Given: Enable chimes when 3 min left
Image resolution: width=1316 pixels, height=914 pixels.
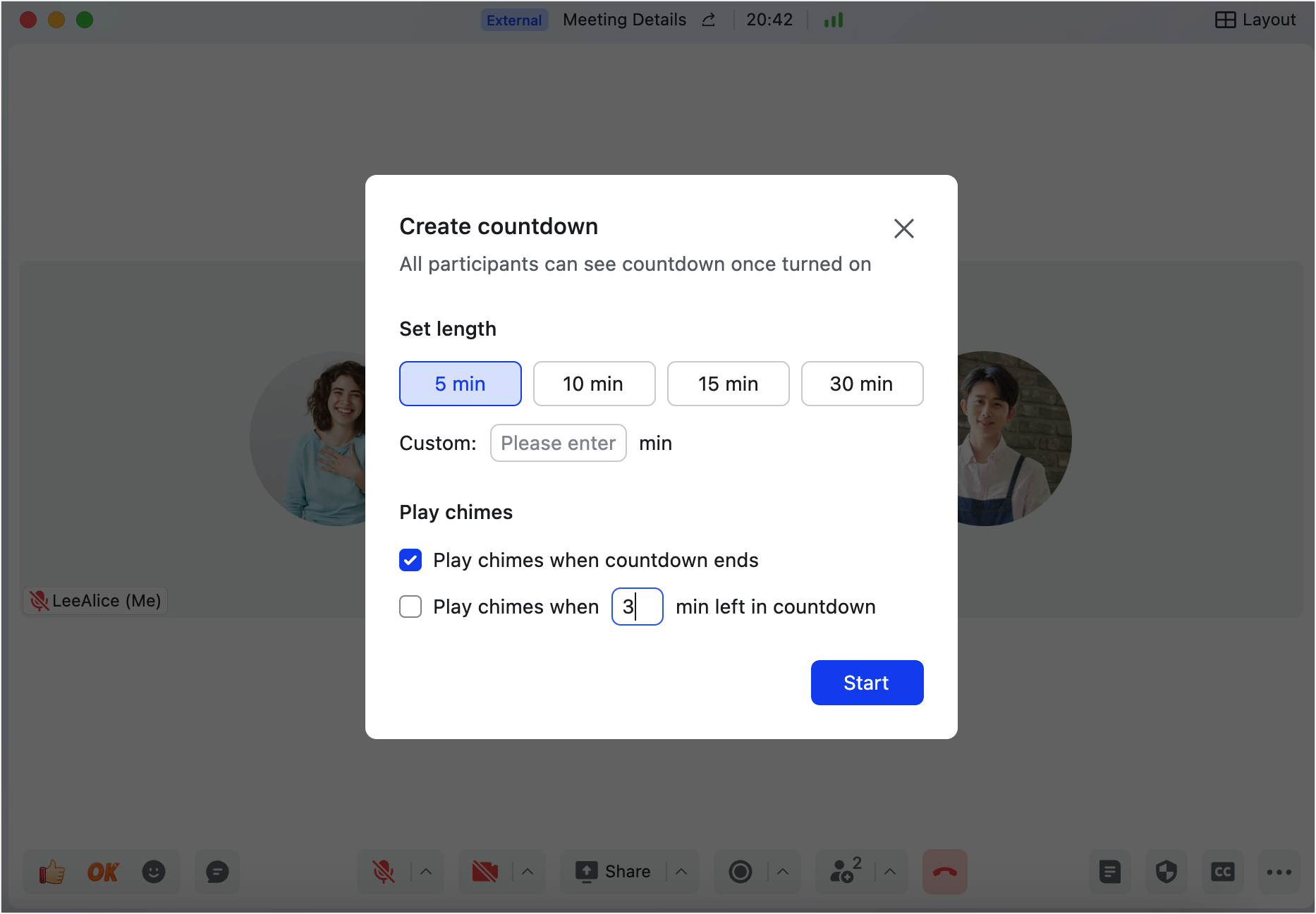Looking at the screenshot, I should (410, 607).
